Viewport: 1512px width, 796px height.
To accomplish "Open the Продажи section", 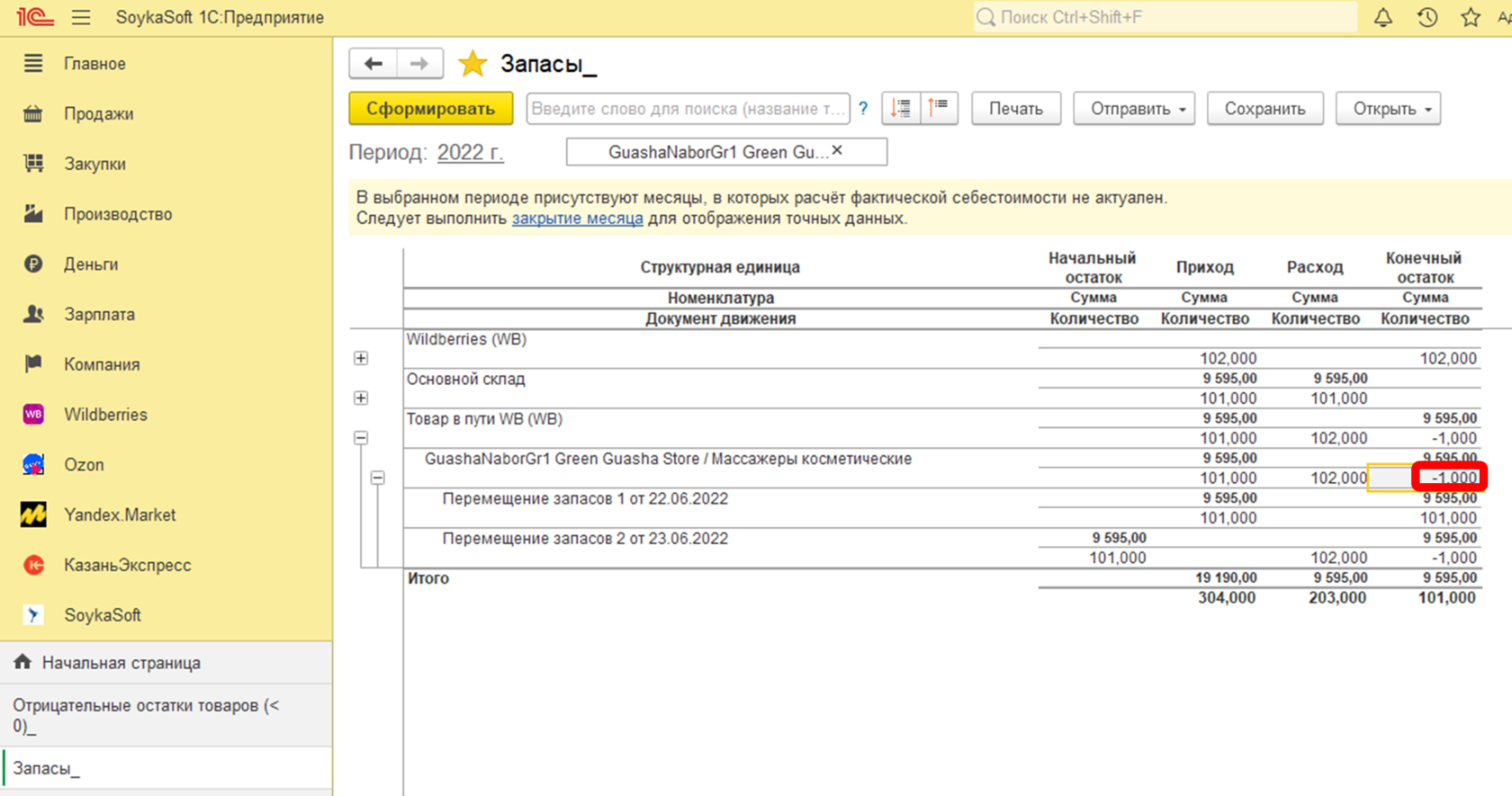I will pyautogui.click(x=98, y=114).
